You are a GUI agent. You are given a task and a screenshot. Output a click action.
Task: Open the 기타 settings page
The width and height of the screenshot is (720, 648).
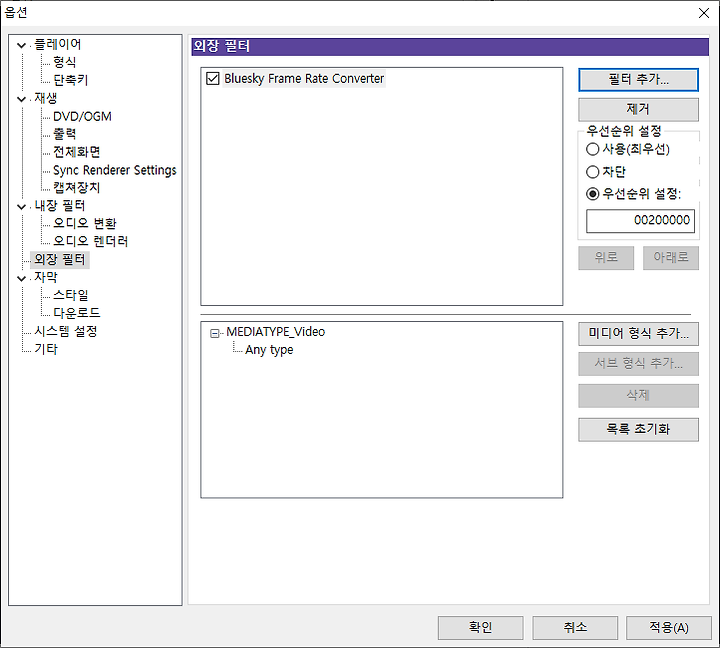pos(46,349)
